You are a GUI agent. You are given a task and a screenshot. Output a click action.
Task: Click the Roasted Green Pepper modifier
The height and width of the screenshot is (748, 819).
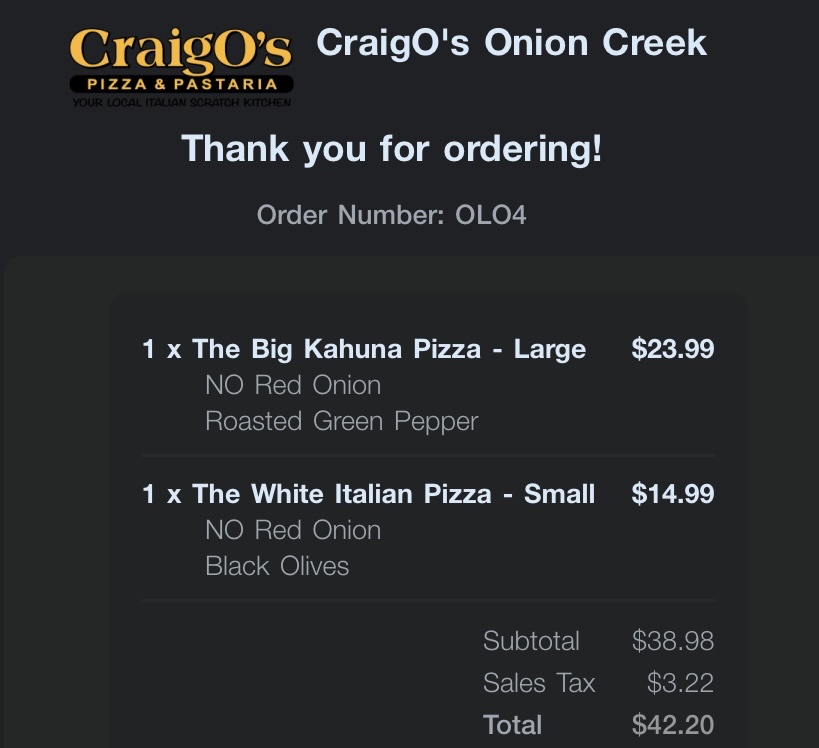pos(341,421)
